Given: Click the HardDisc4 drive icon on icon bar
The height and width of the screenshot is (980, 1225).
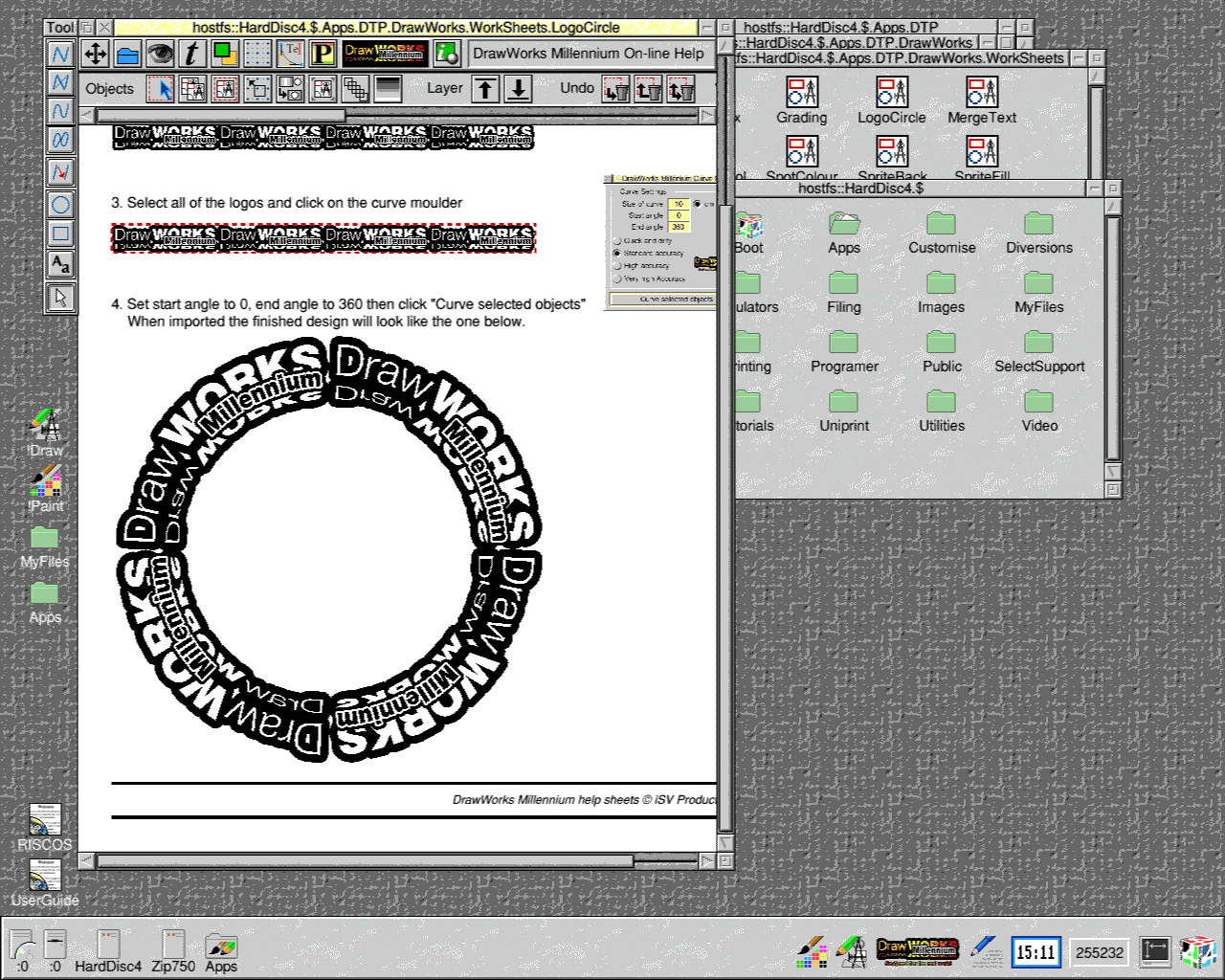Looking at the screenshot, I should pyautogui.click(x=108, y=946).
